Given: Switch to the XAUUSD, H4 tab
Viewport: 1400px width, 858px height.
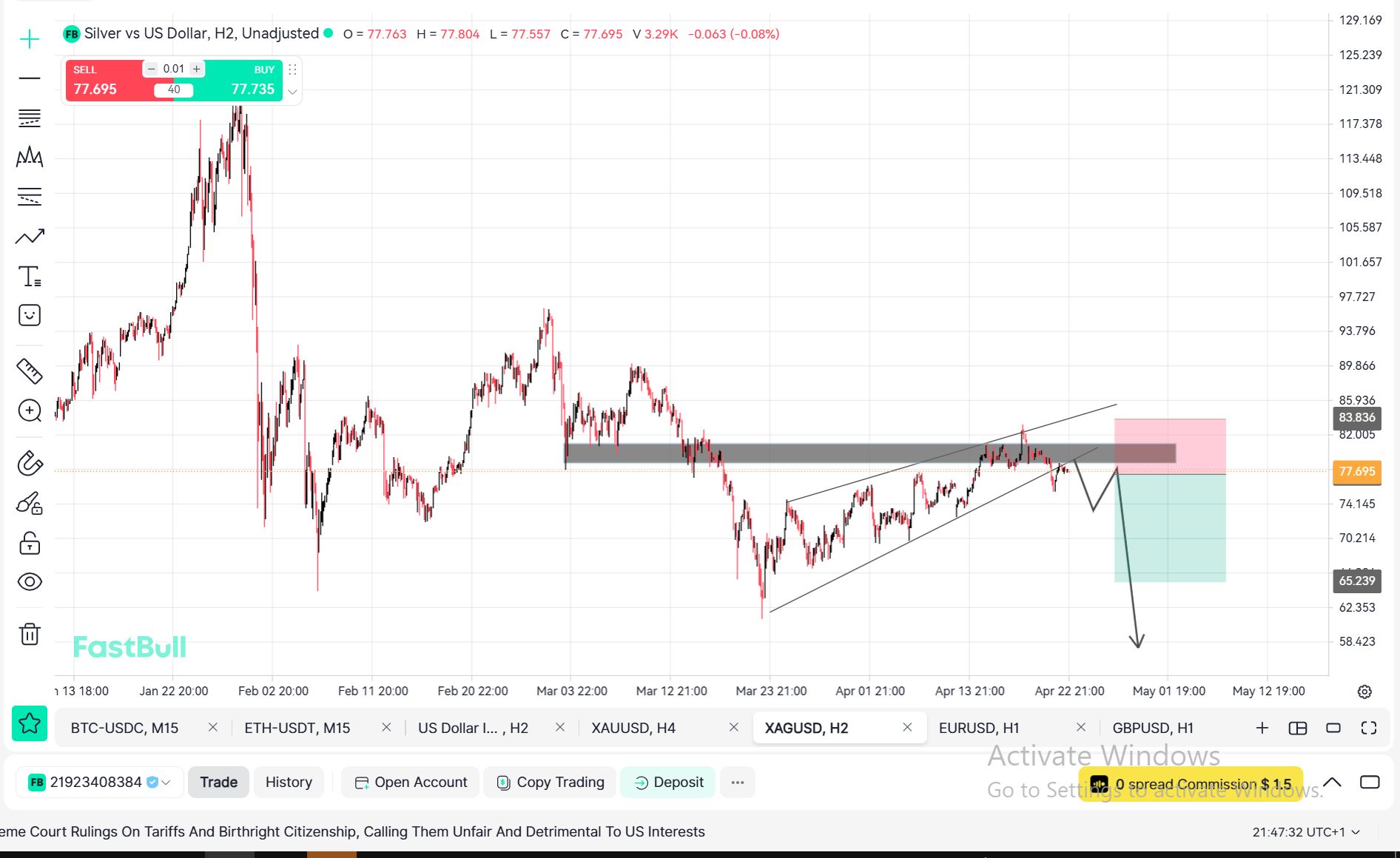Looking at the screenshot, I should pos(633,728).
